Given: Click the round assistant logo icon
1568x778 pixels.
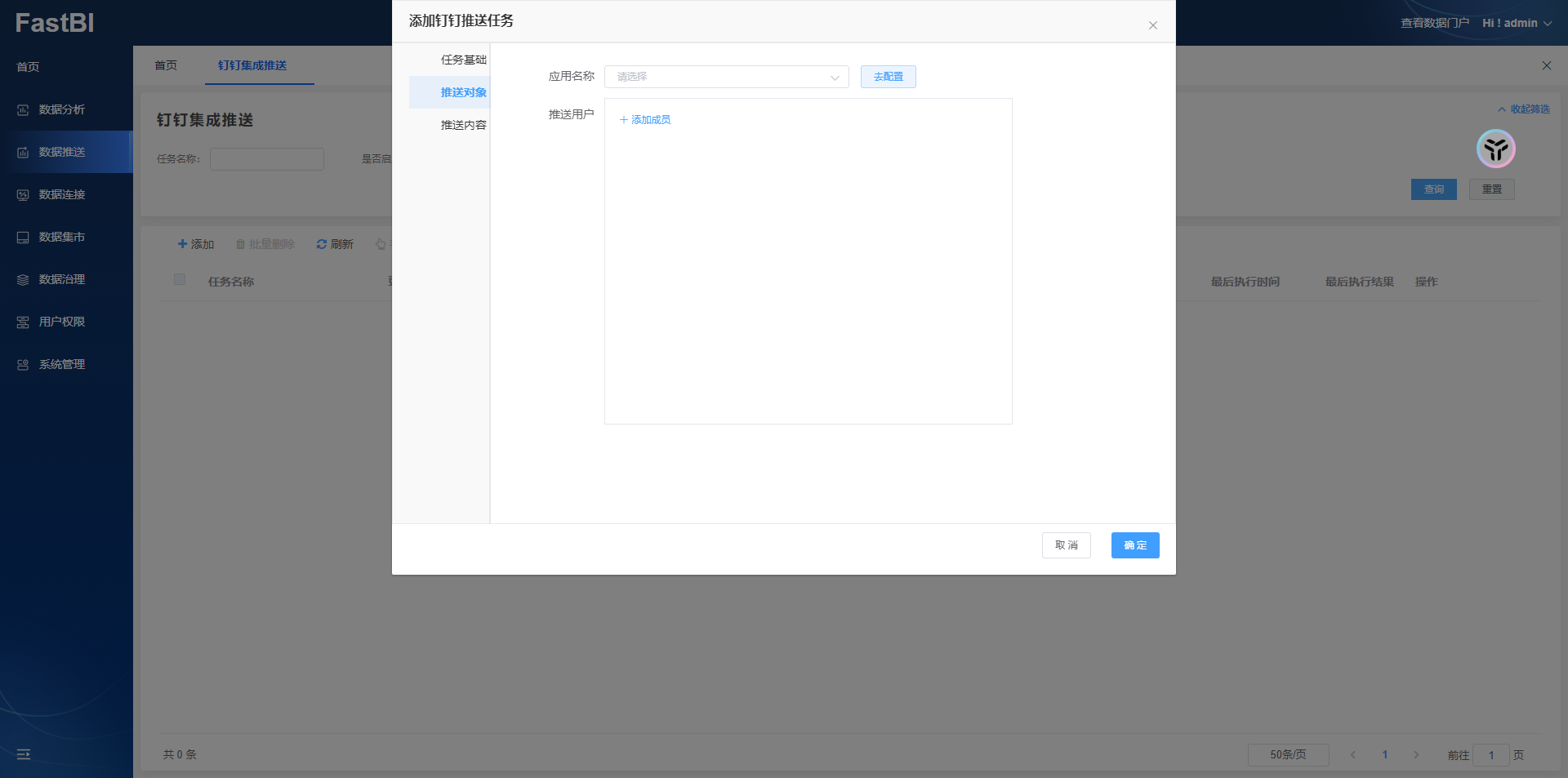Looking at the screenshot, I should [1496, 149].
